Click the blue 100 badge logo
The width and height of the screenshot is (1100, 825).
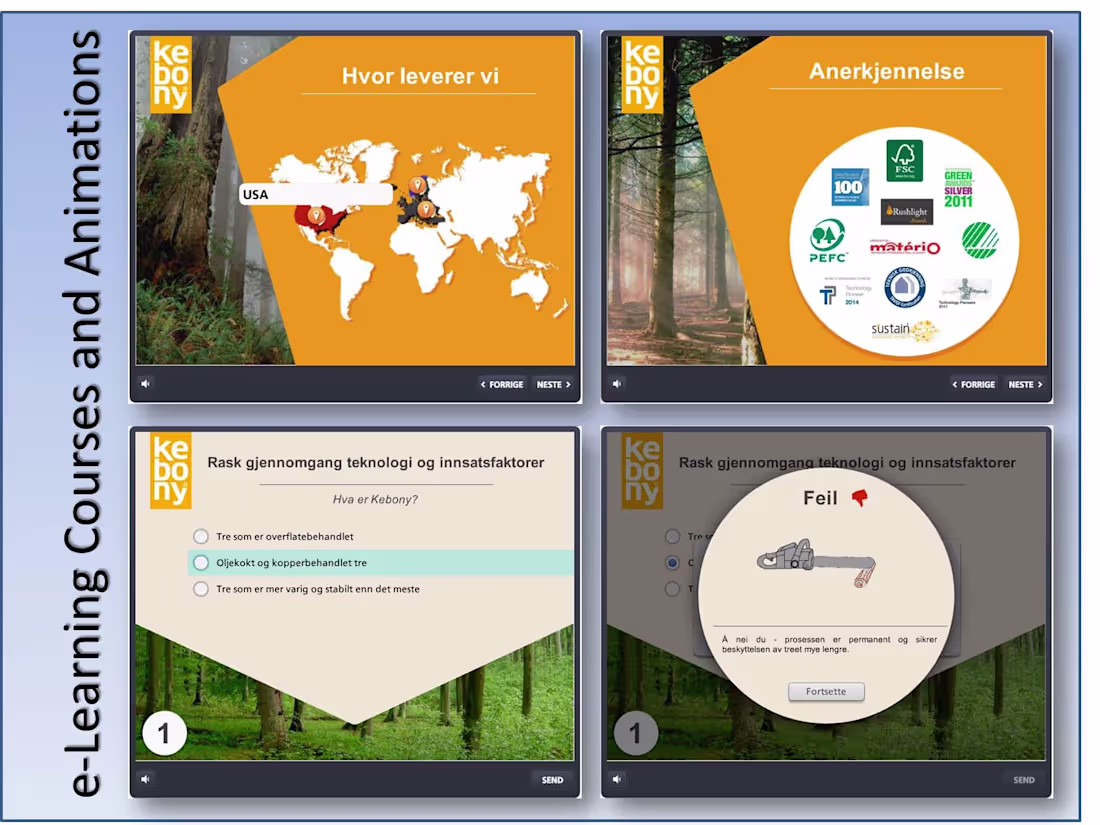[x=850, y=187]
